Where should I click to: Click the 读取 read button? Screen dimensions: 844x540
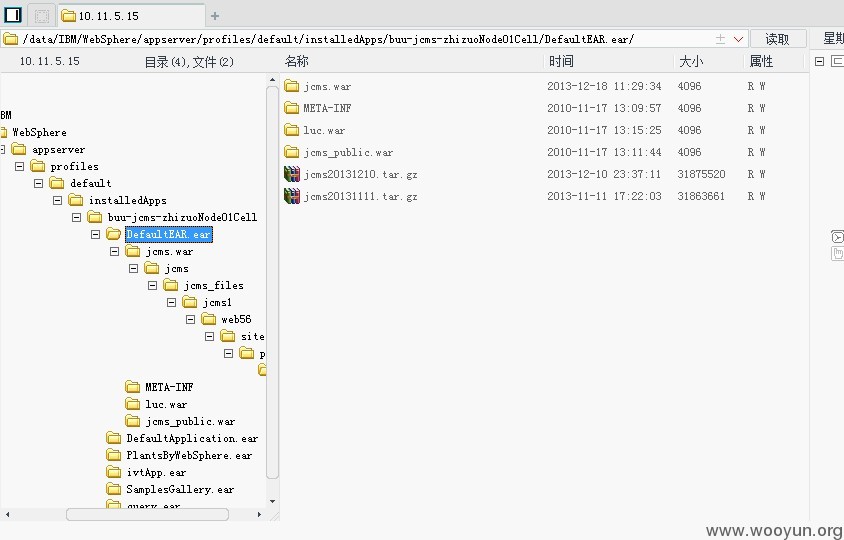pyautogui.click(x=778, y=39)
